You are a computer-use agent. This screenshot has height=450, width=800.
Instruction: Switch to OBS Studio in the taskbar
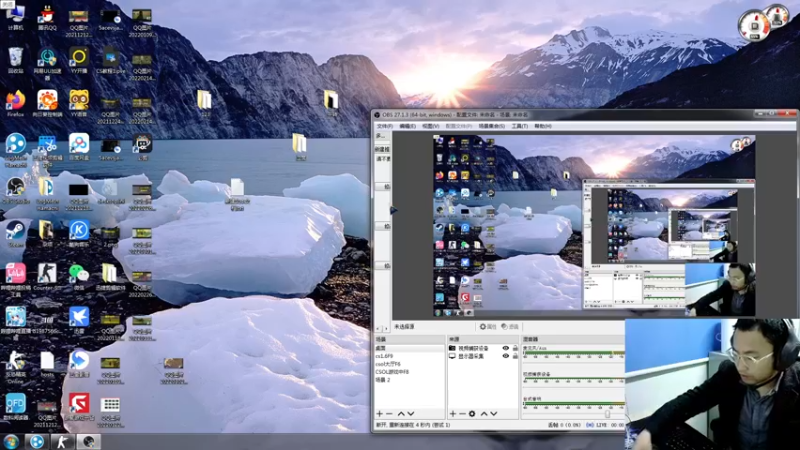tap(89, 441)
